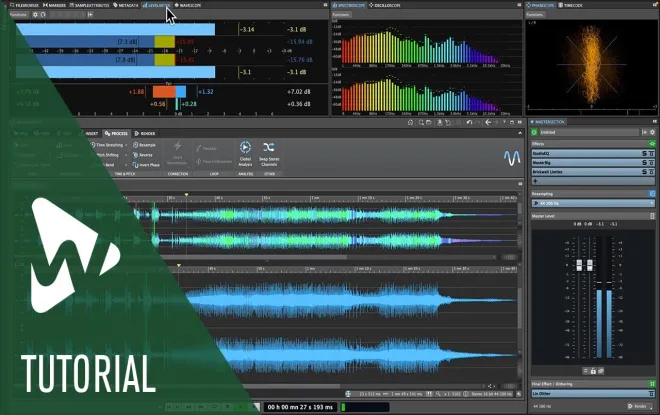This screenshot has height=415, width=660.
Task: Toggle Effects pane visibility eye
Action: tap(652, 144)
